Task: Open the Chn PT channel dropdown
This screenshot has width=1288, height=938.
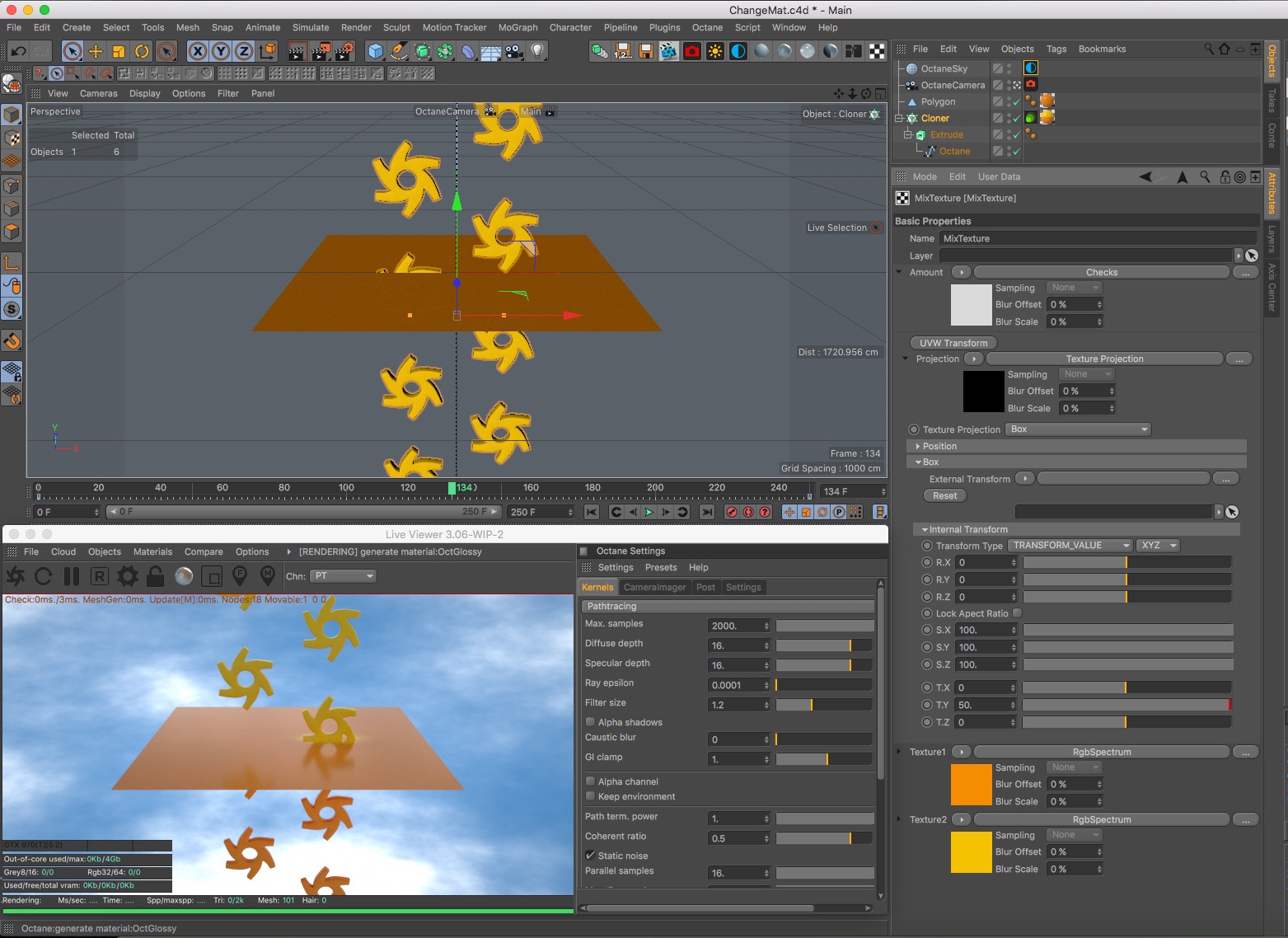Action: pyautogui.click(x=344, y=576)
